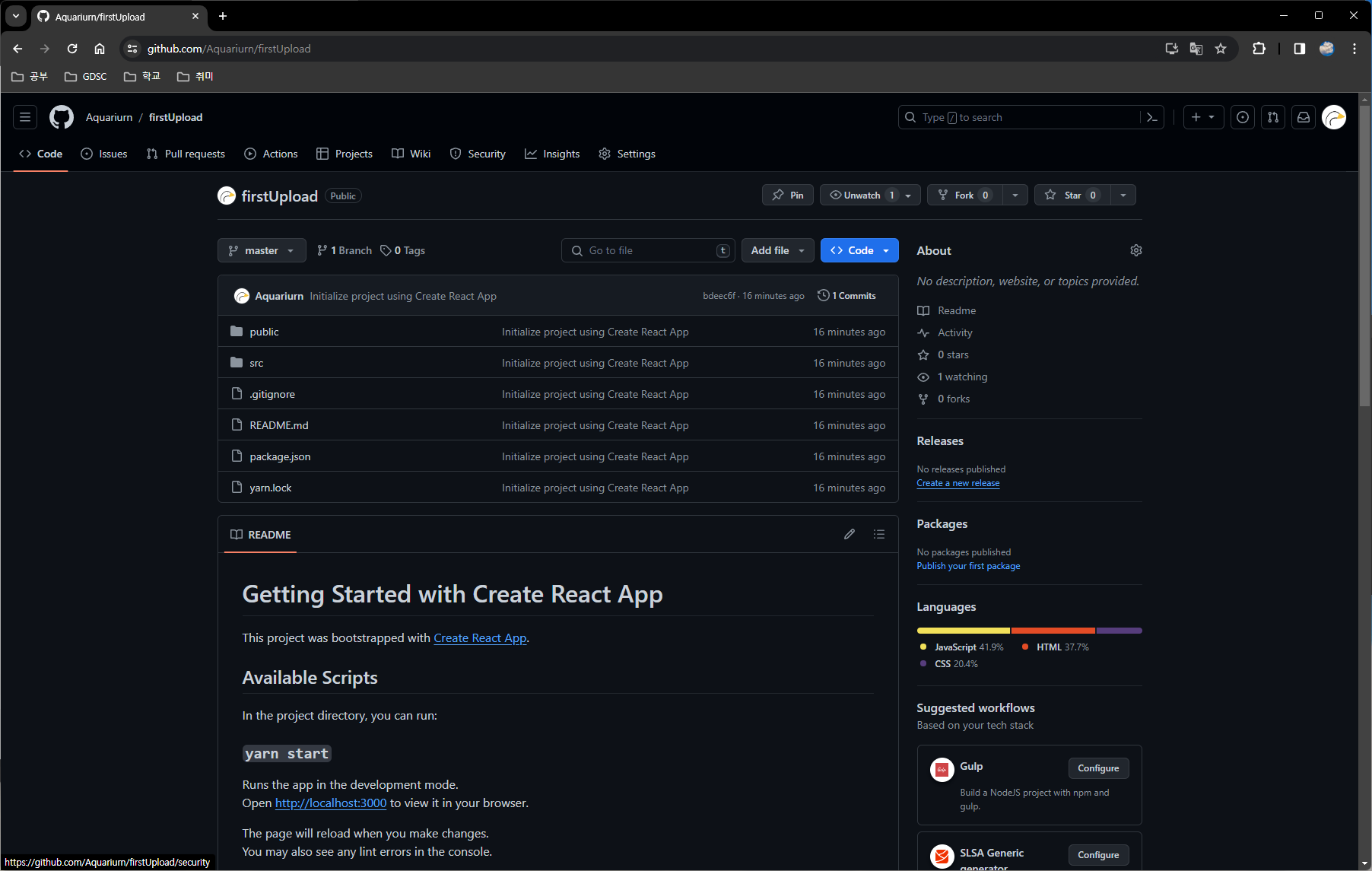Viewport: 1372px width, 871px height.
Task: Configure the SLSA Generic generator workflow
Action: tap(1098, 855)
